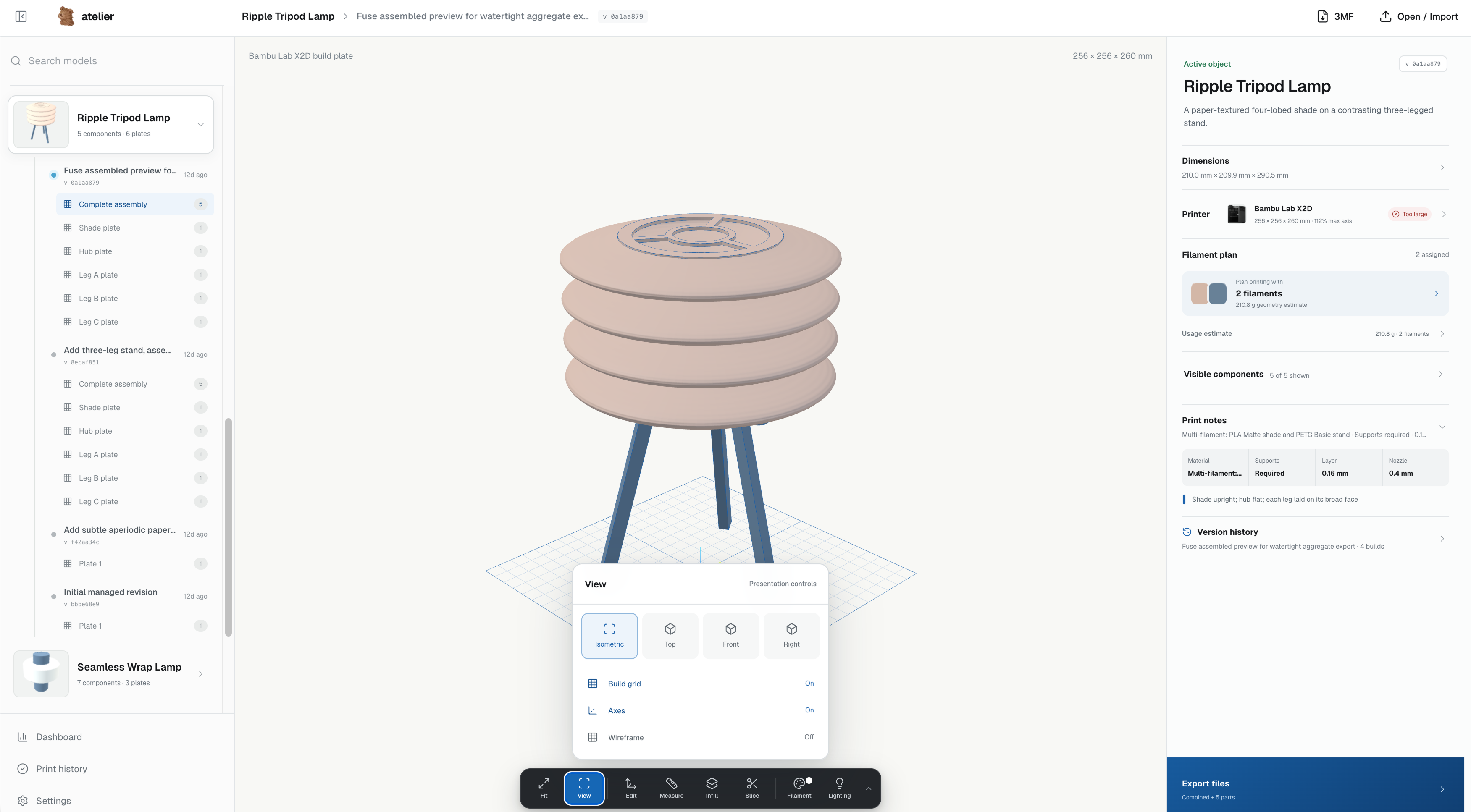Open the Seamless Wrap Lamp thumbnail
This screenshot has width=1471, height=812.
41,673
